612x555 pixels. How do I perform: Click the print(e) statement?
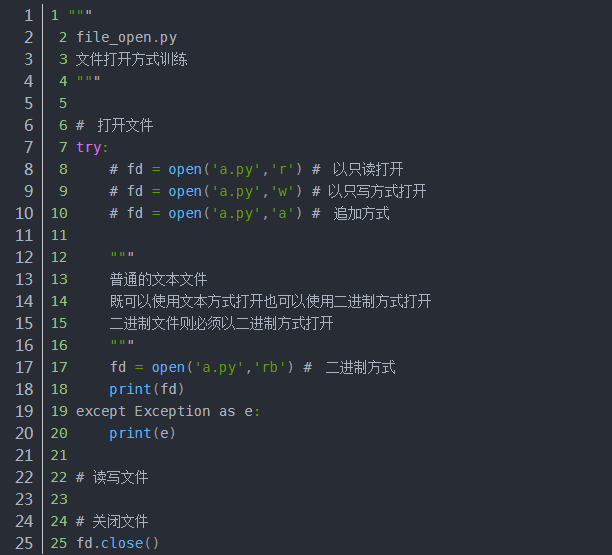[x=143, y=433]
